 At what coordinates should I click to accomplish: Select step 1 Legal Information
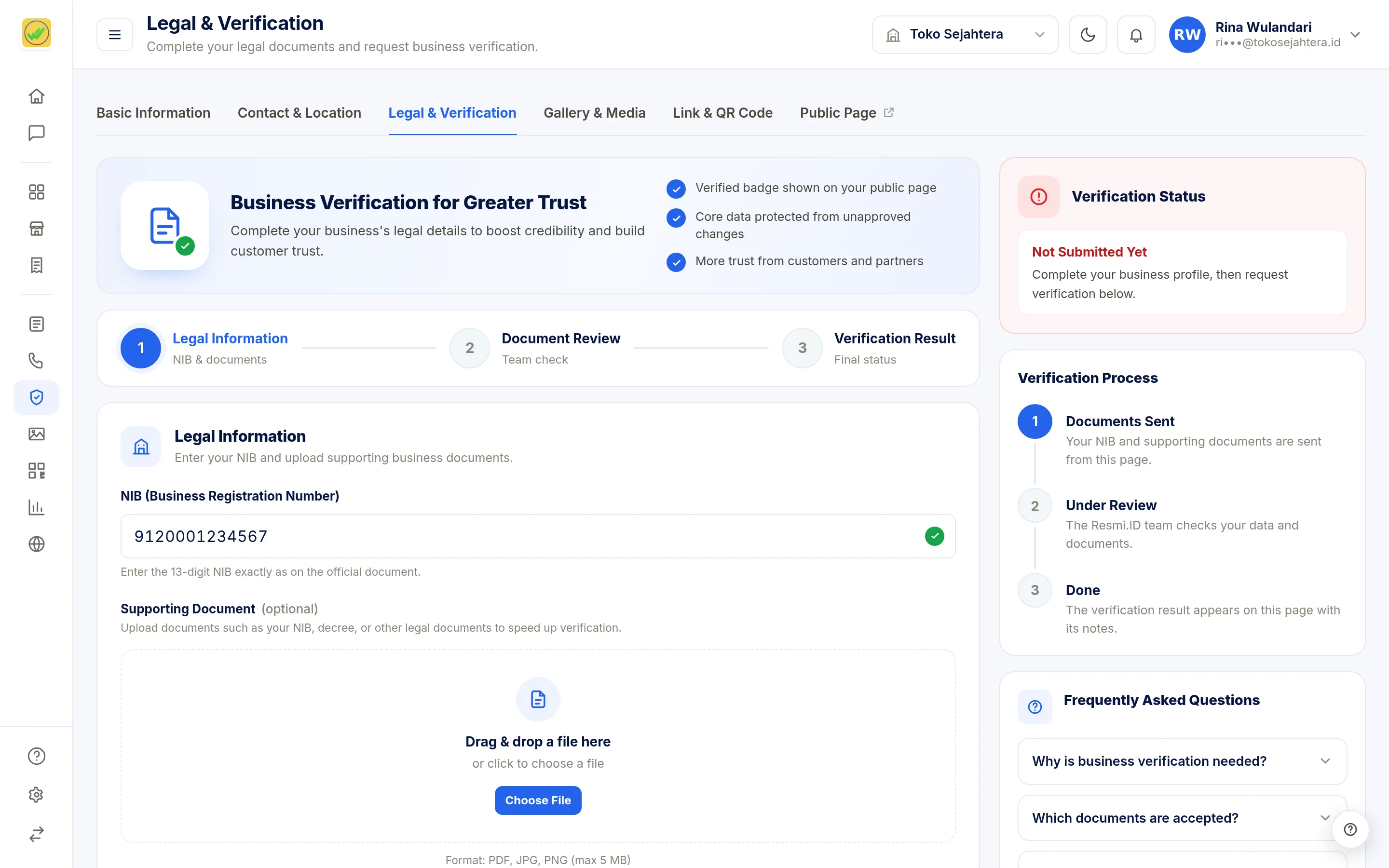(x=204, y=348)
